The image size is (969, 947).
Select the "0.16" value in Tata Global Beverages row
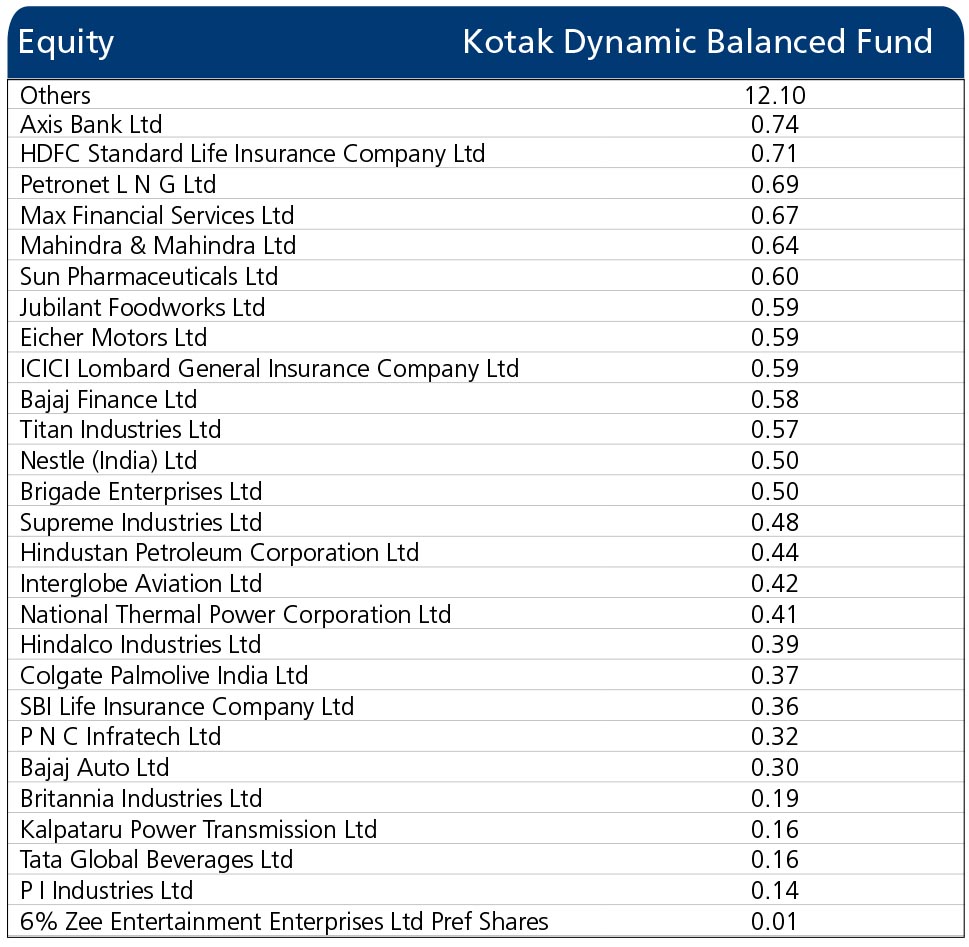point(775,860)
